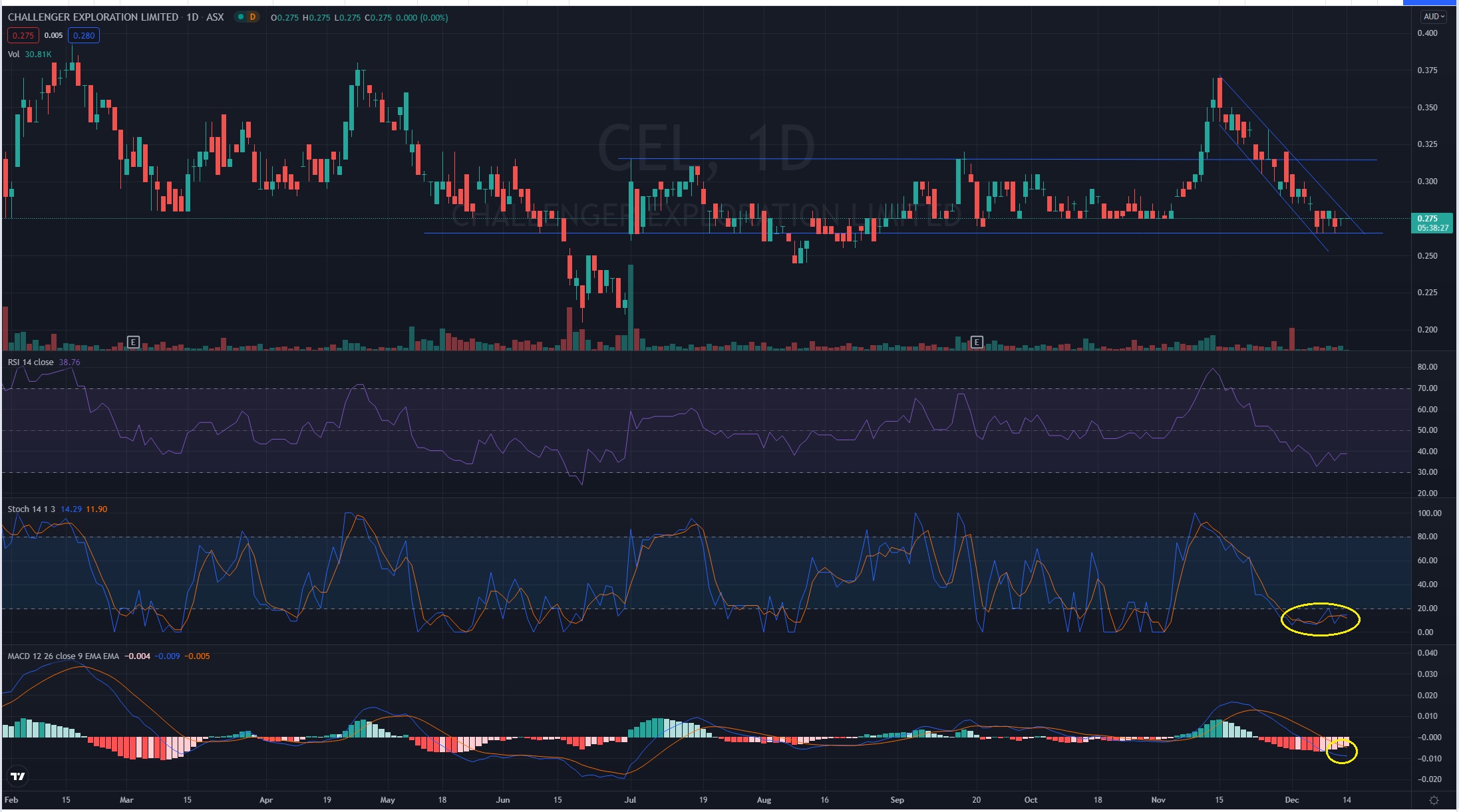Select the RSI 14 close legend
The height and width of the screenshot is (812, 1459).
(x=31, y=362)
